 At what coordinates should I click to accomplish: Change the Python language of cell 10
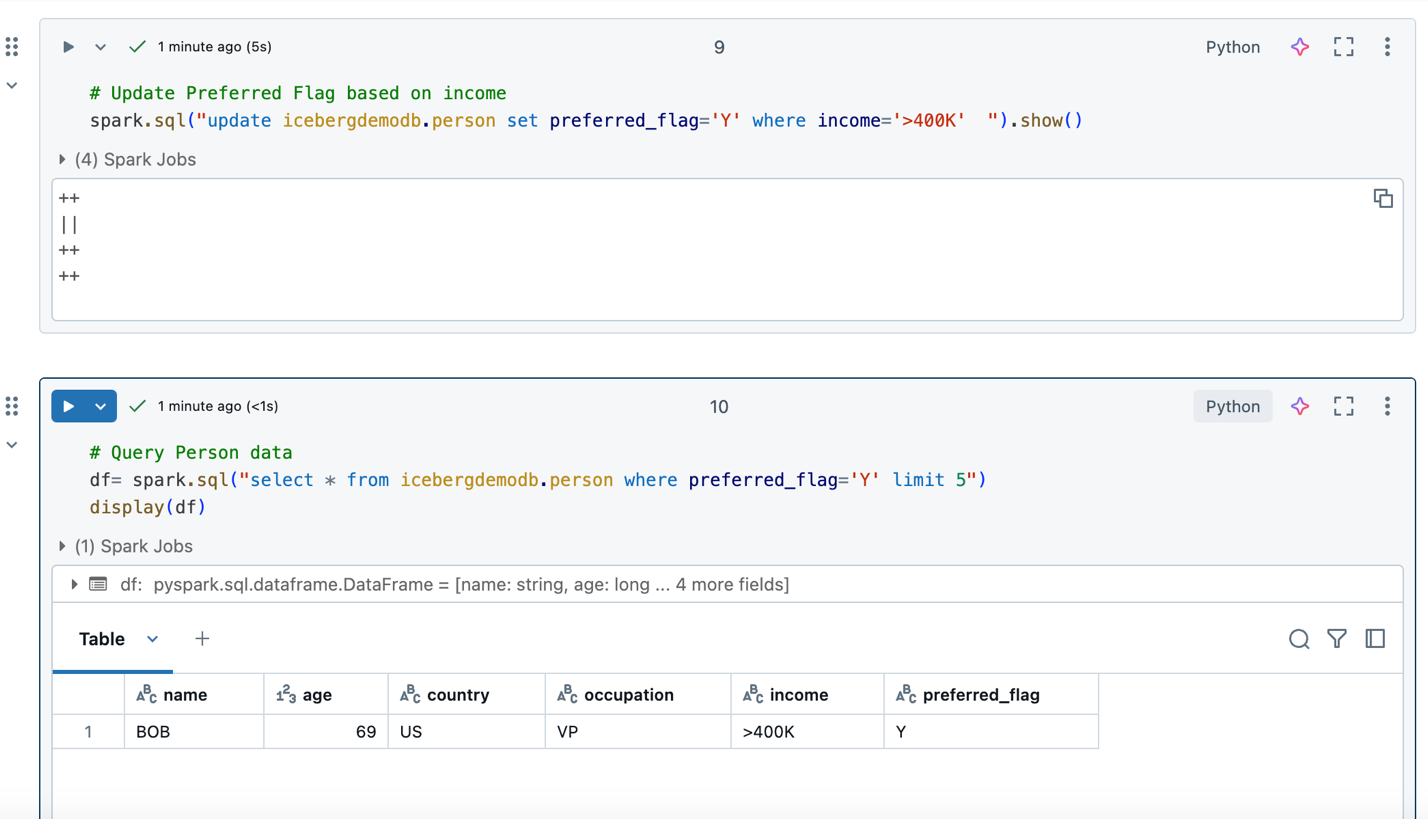1232,406
